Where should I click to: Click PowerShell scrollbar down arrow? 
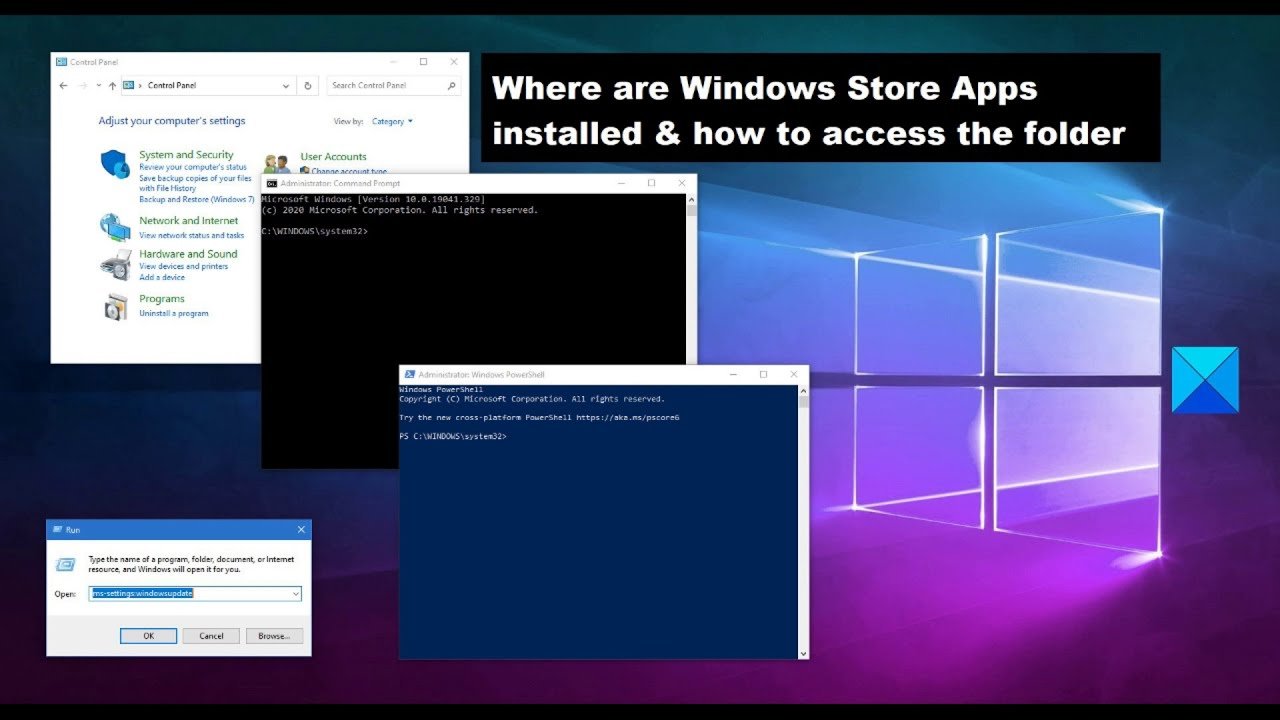803,653
